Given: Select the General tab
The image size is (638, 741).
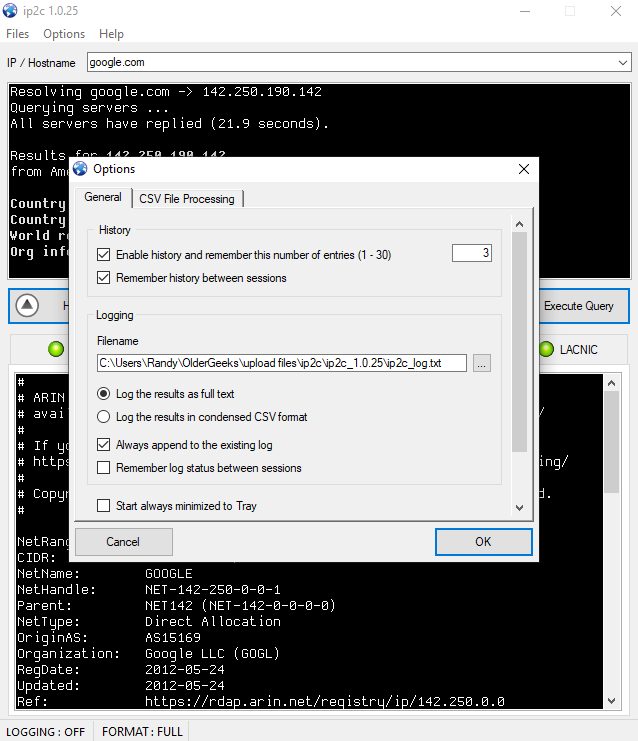Looking at the screenshot, I should (103, 197).
